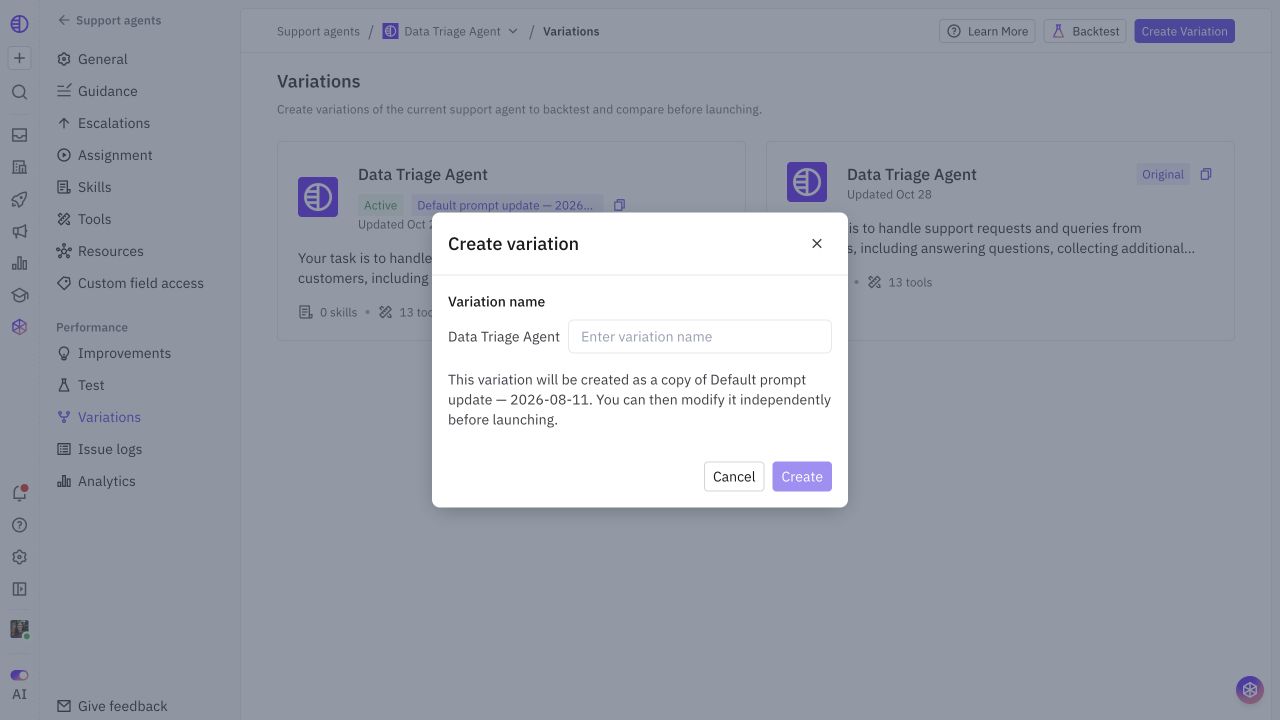The image size is (1280, 720).
Task: Open Custom field access section
Action: point(140,283)
